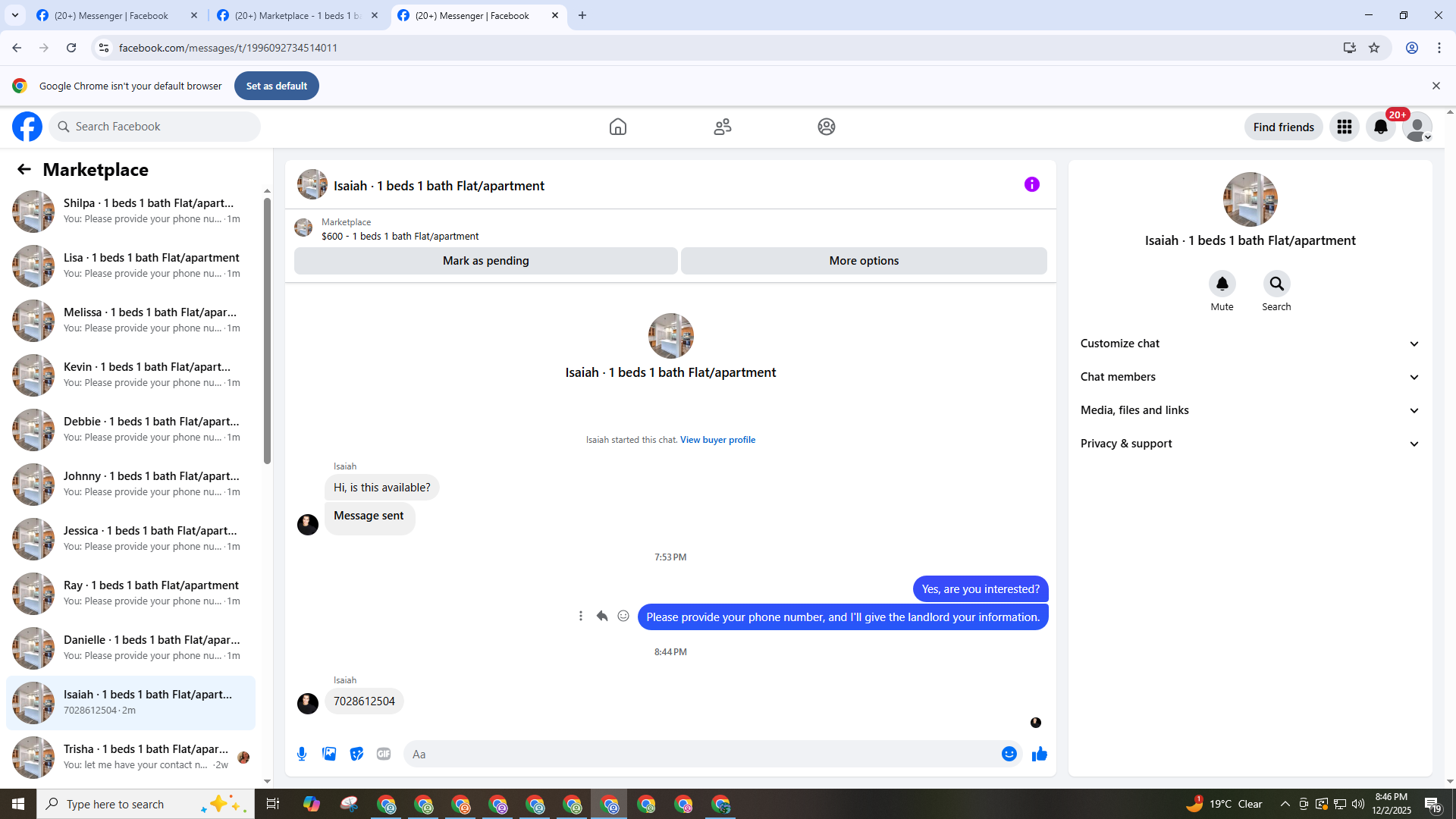Open emoji picker in message box
The width and height of the screenshot is (1456, 819).
click(1009, 754)
